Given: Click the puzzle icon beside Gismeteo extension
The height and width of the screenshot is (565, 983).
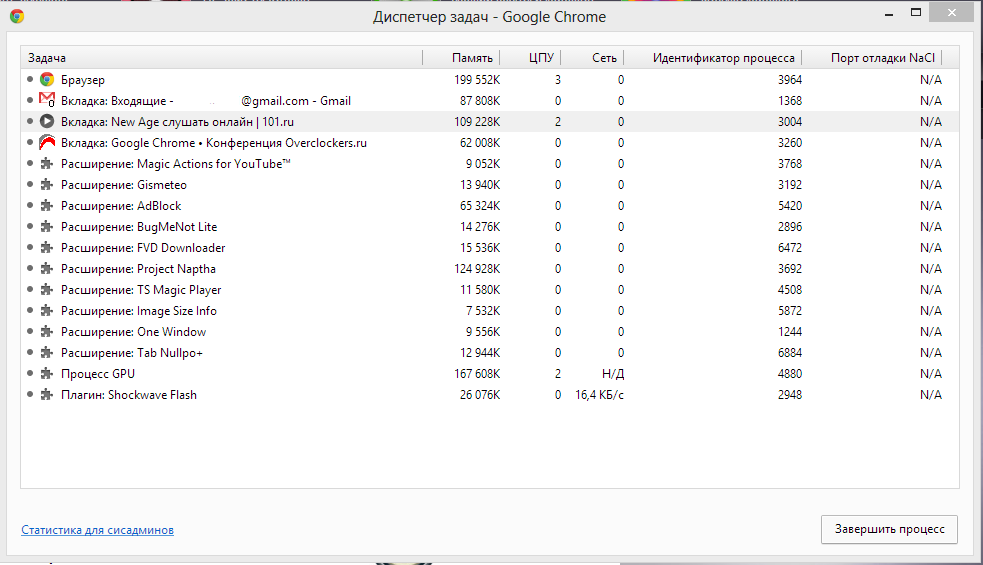Looking at the screenshot, I should [x=47, y=185].
